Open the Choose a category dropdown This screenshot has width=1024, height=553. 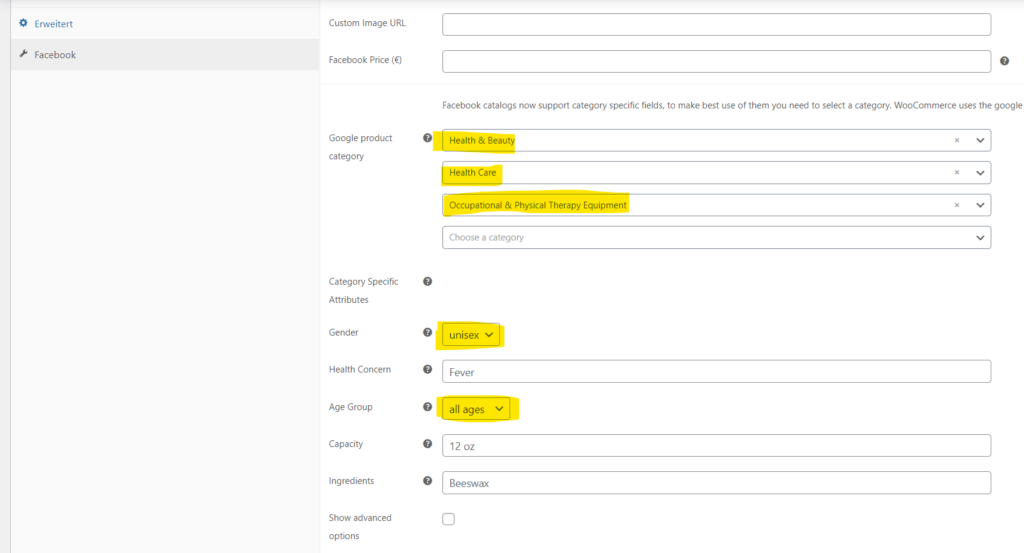[716, 238]
